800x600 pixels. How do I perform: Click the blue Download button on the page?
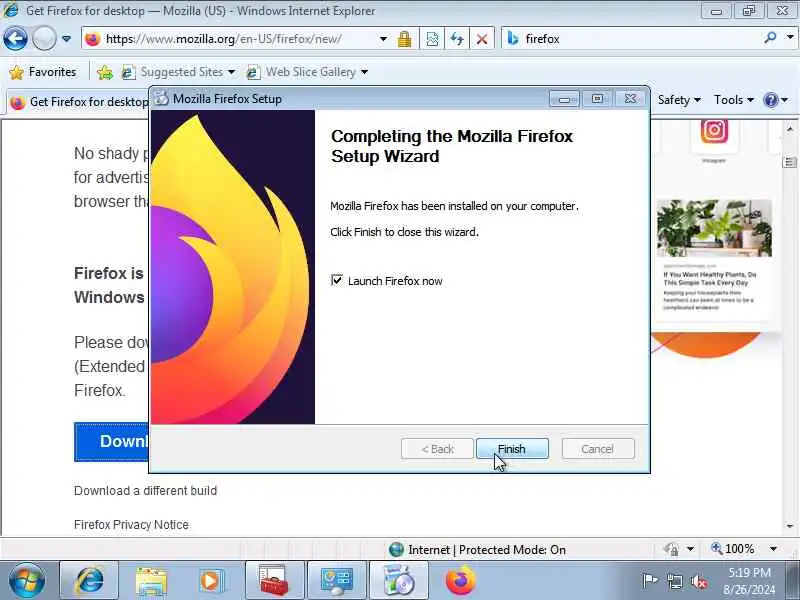(111, 442)
